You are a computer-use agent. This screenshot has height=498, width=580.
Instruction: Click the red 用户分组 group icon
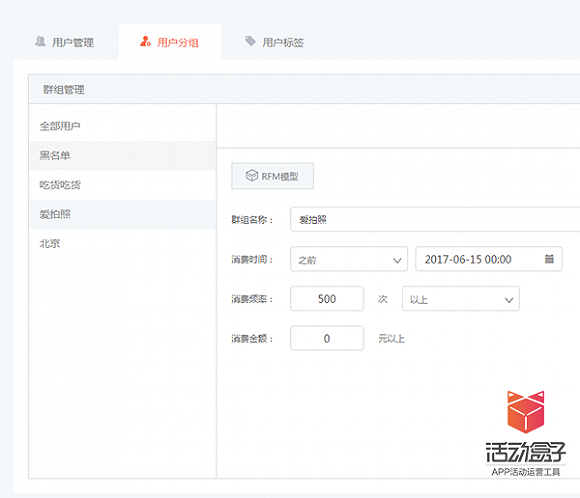[145, 41]
